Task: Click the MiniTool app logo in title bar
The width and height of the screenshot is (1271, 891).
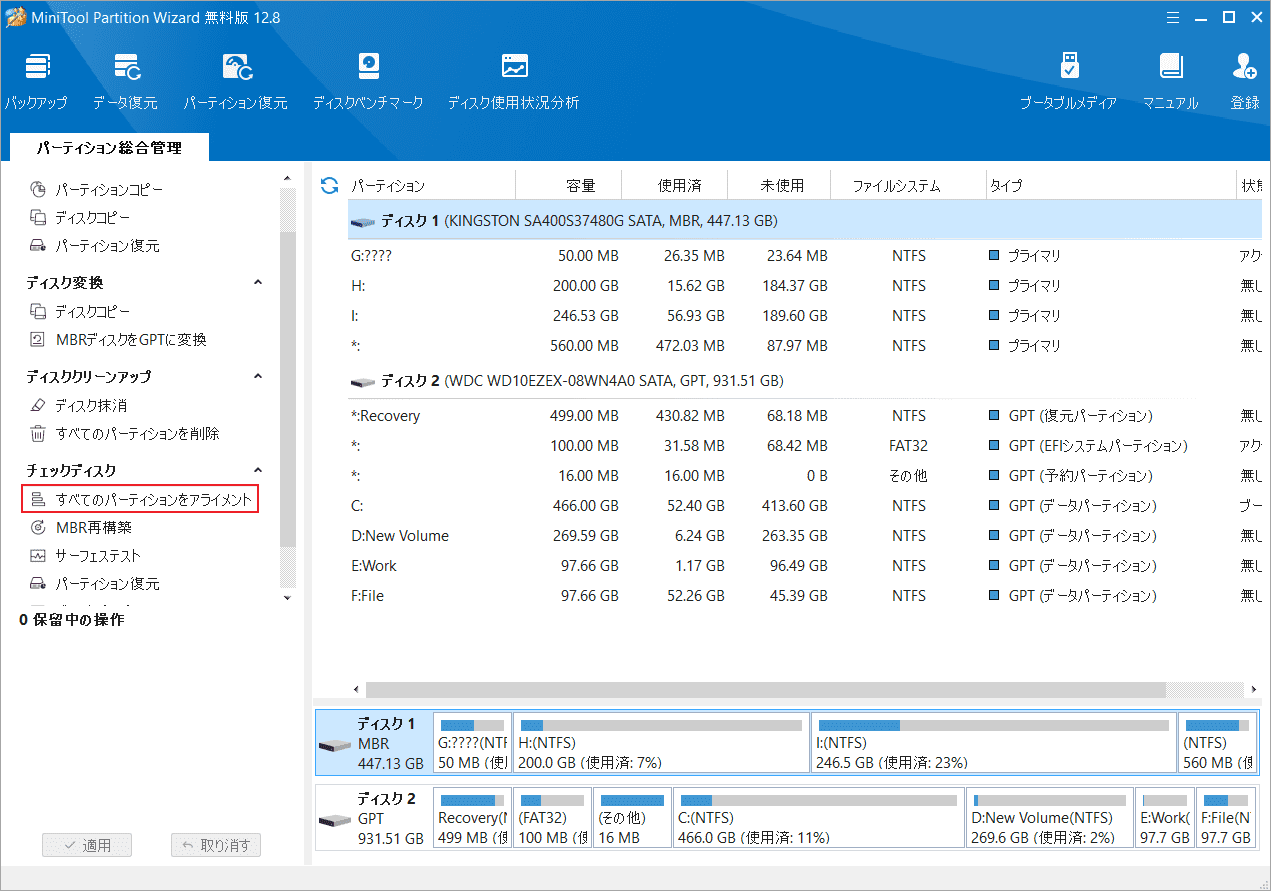Action: (x=16, y=16)
